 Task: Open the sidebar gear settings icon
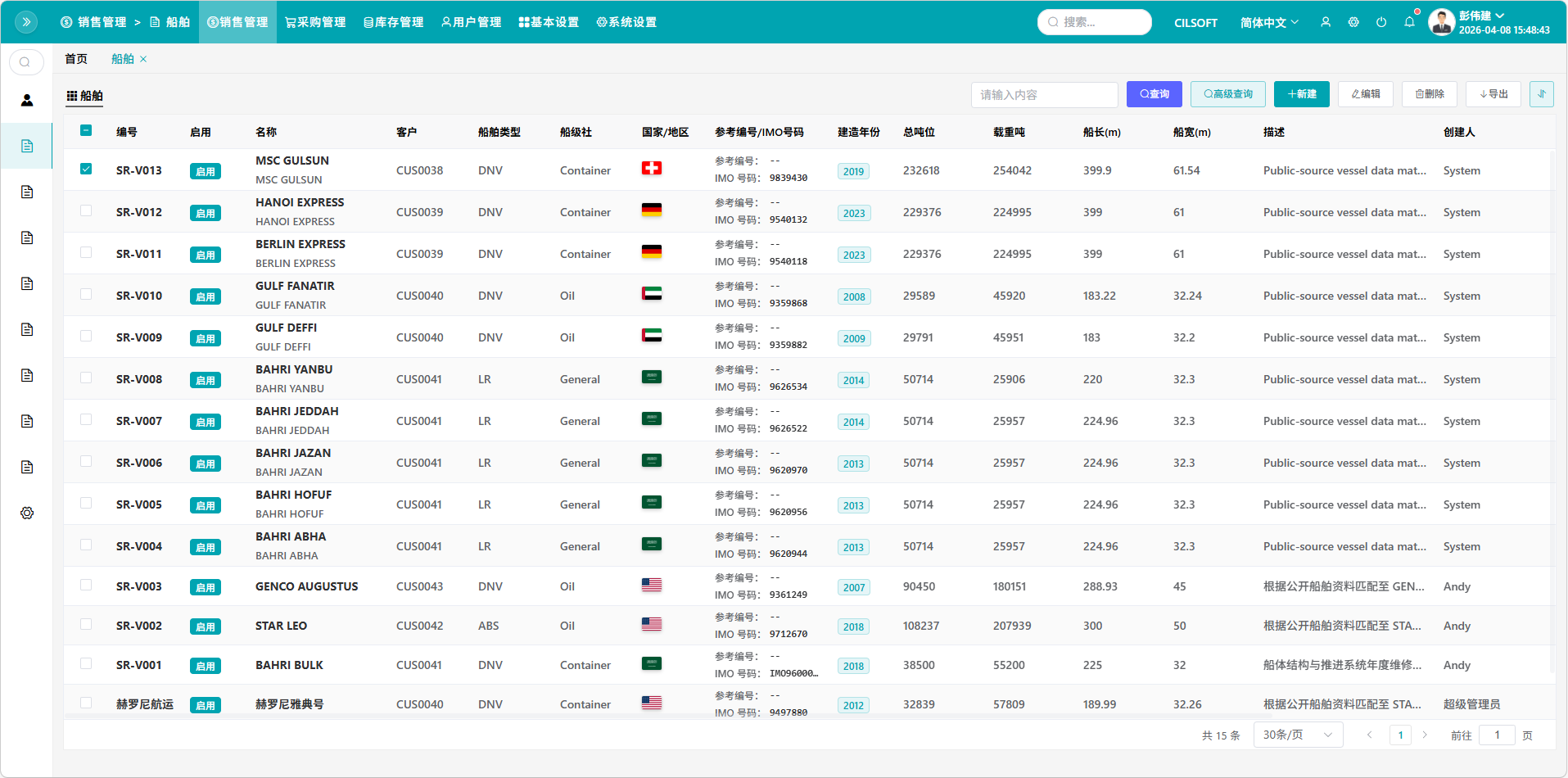(x=27, y=513)
